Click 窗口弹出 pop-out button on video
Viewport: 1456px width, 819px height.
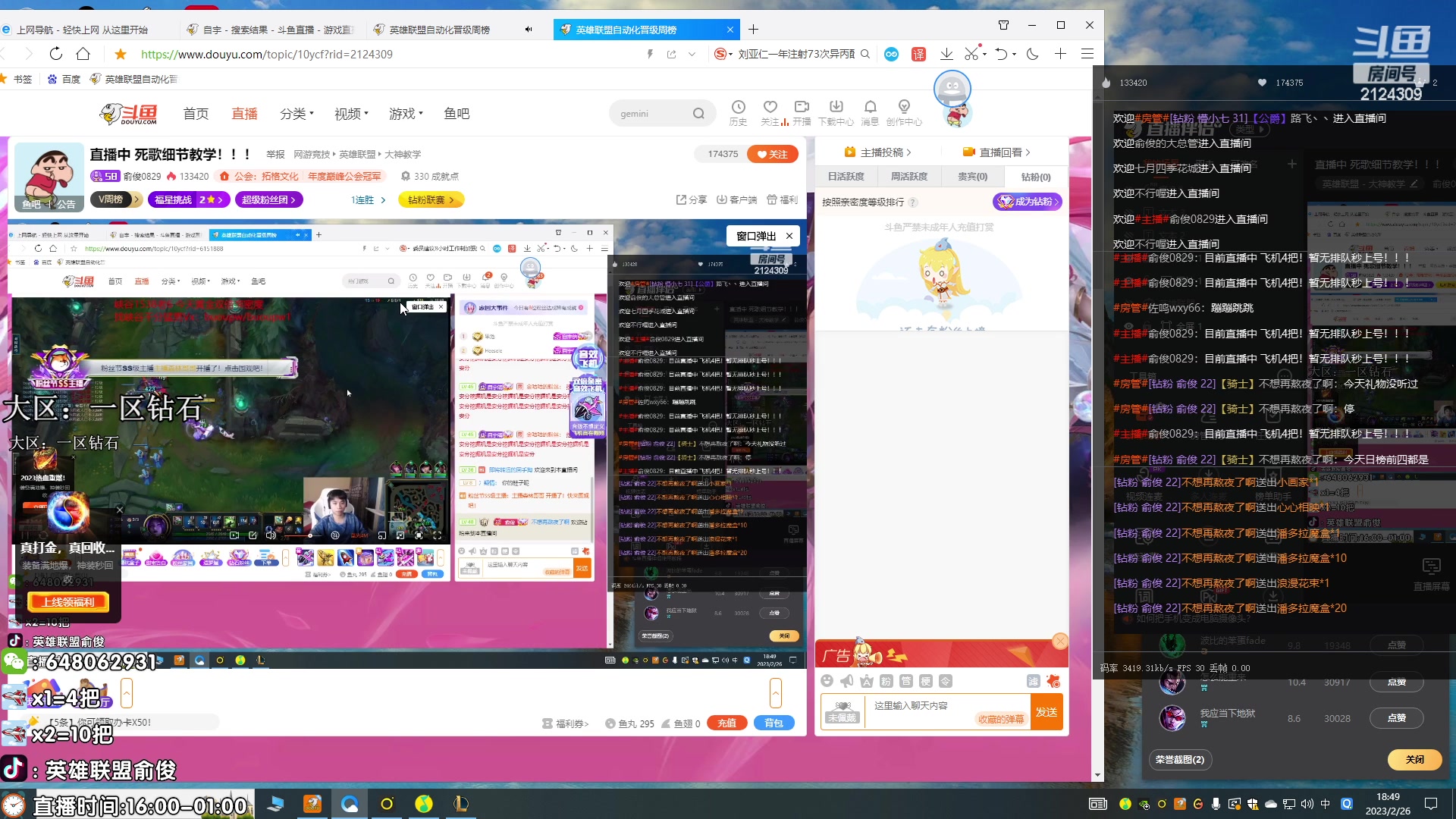tap(756, 236)
